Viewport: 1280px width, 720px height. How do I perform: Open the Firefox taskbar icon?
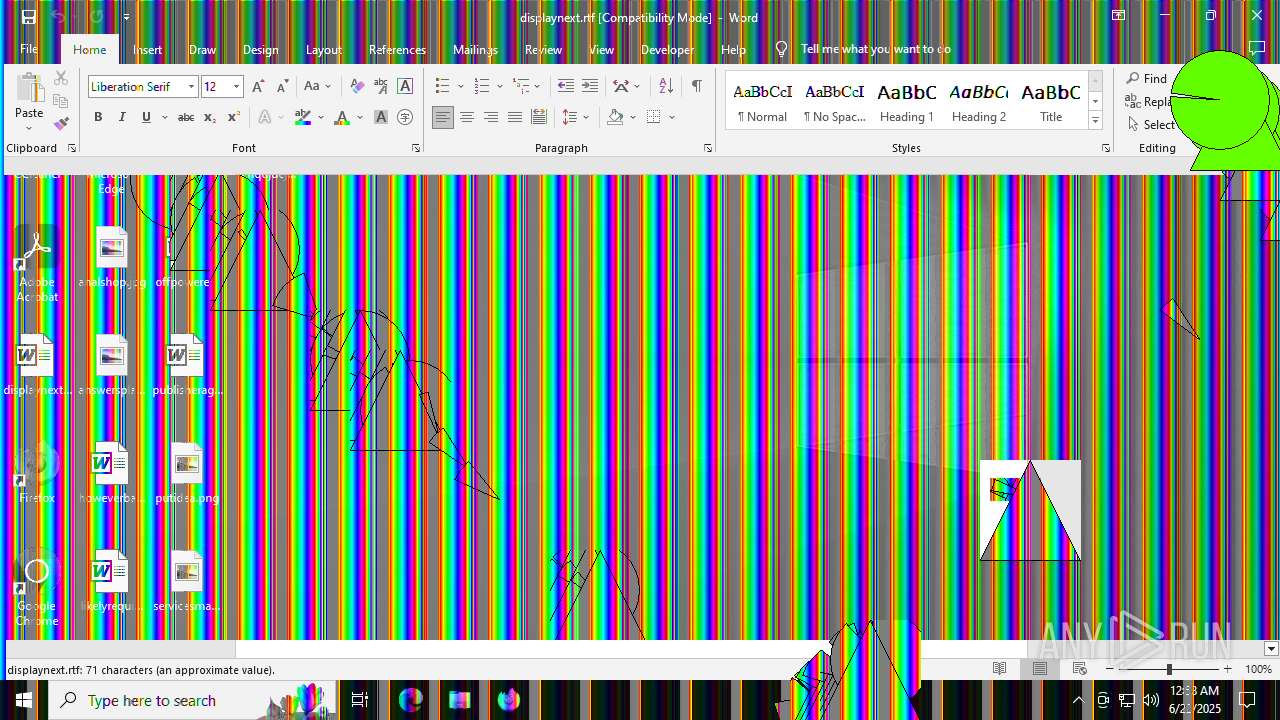pyautogui.click(x=509, y=700)
